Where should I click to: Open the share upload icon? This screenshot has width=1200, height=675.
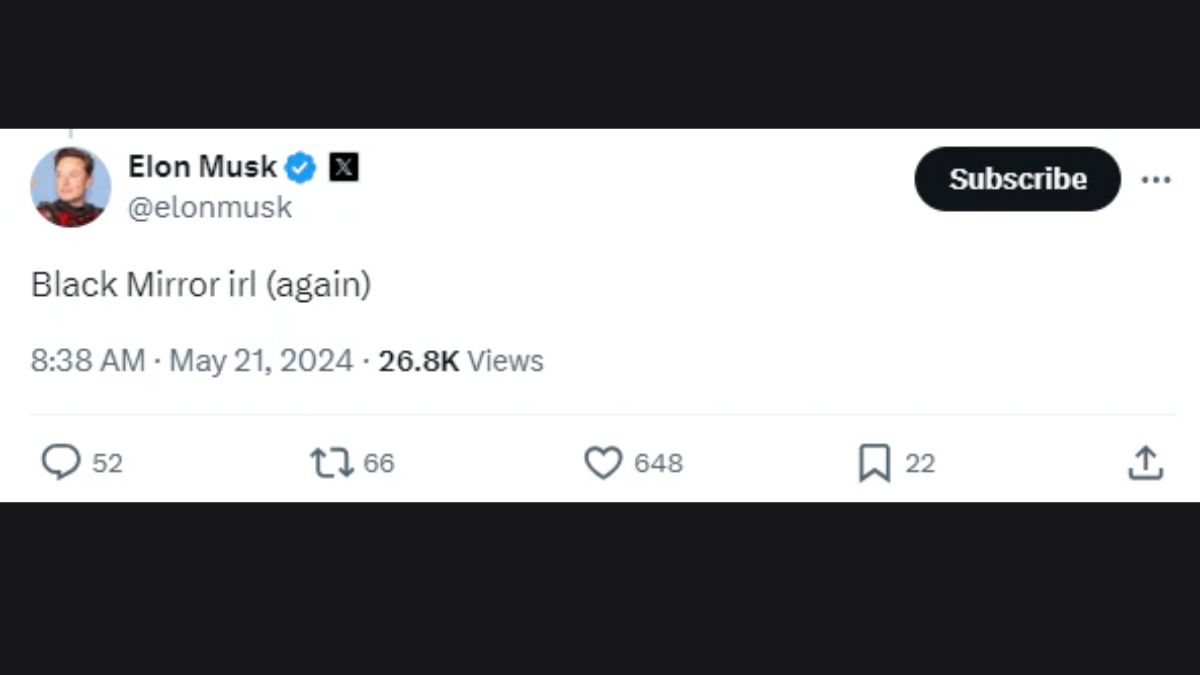(x=1145, y=462)
